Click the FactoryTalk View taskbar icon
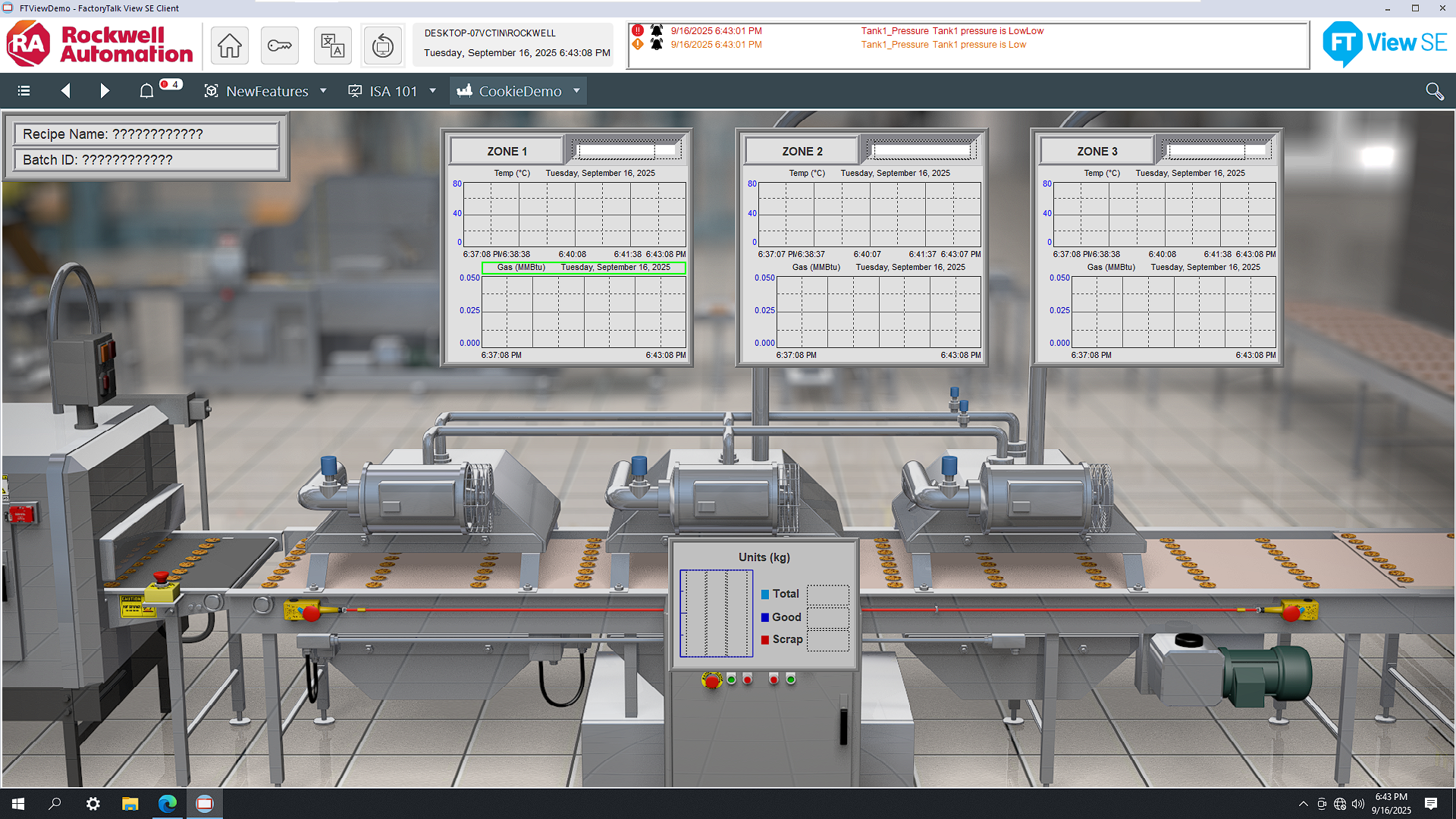 point(204,804)
